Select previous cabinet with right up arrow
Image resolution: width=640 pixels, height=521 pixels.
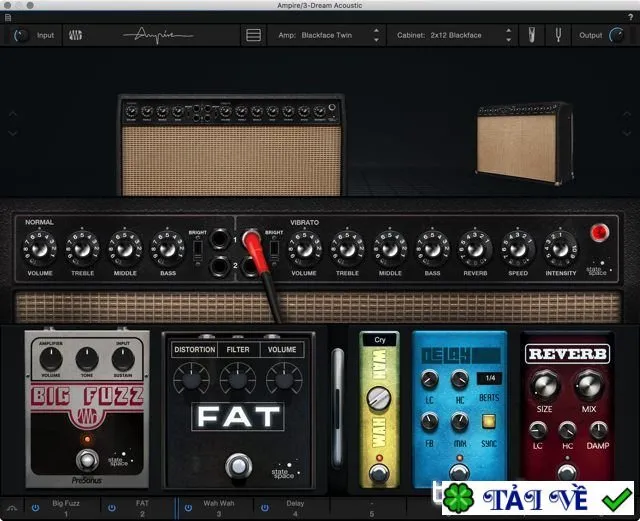tap(627, 114)
